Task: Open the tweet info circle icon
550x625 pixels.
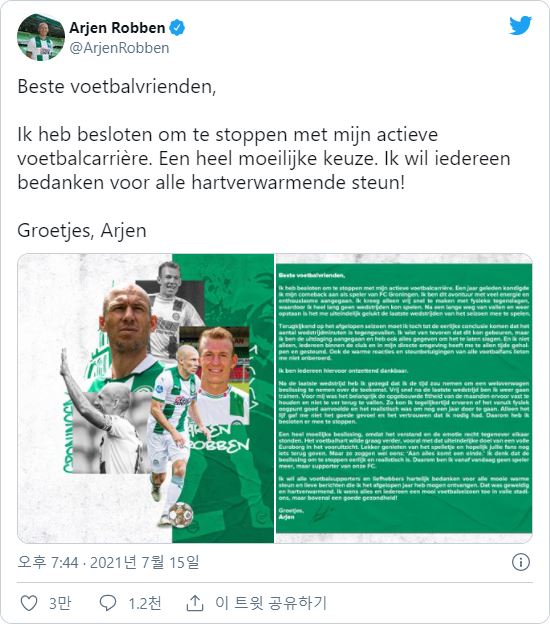Action: pos(521,562)
